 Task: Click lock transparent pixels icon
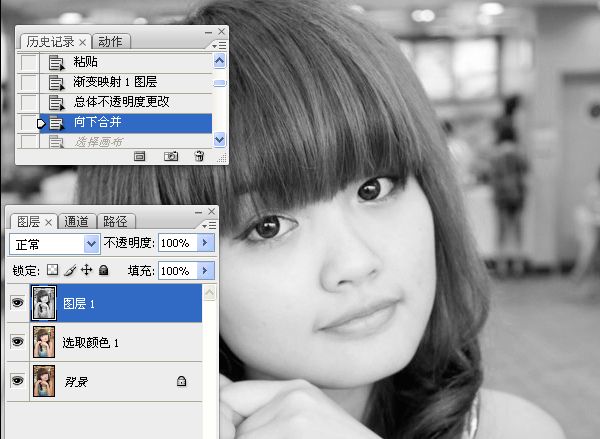pos(52,270)
